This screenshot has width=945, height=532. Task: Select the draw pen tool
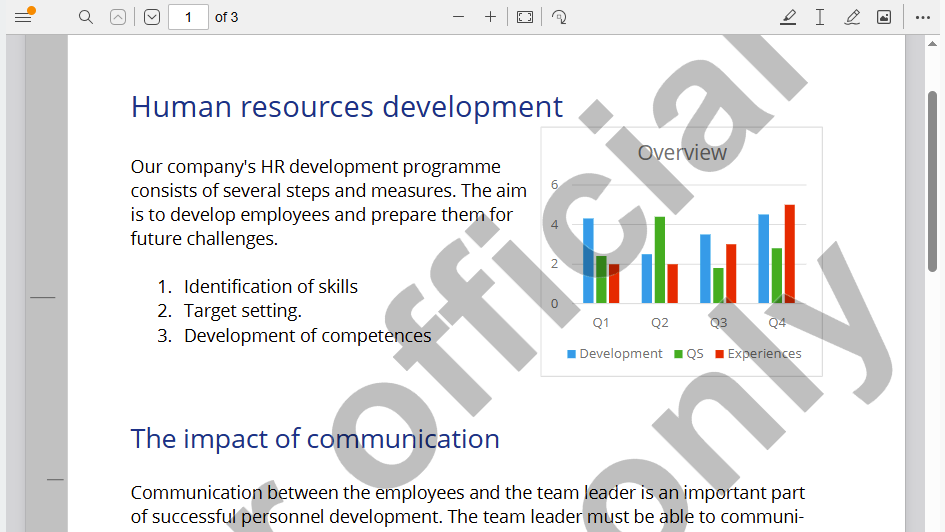[x=852, y=17]
